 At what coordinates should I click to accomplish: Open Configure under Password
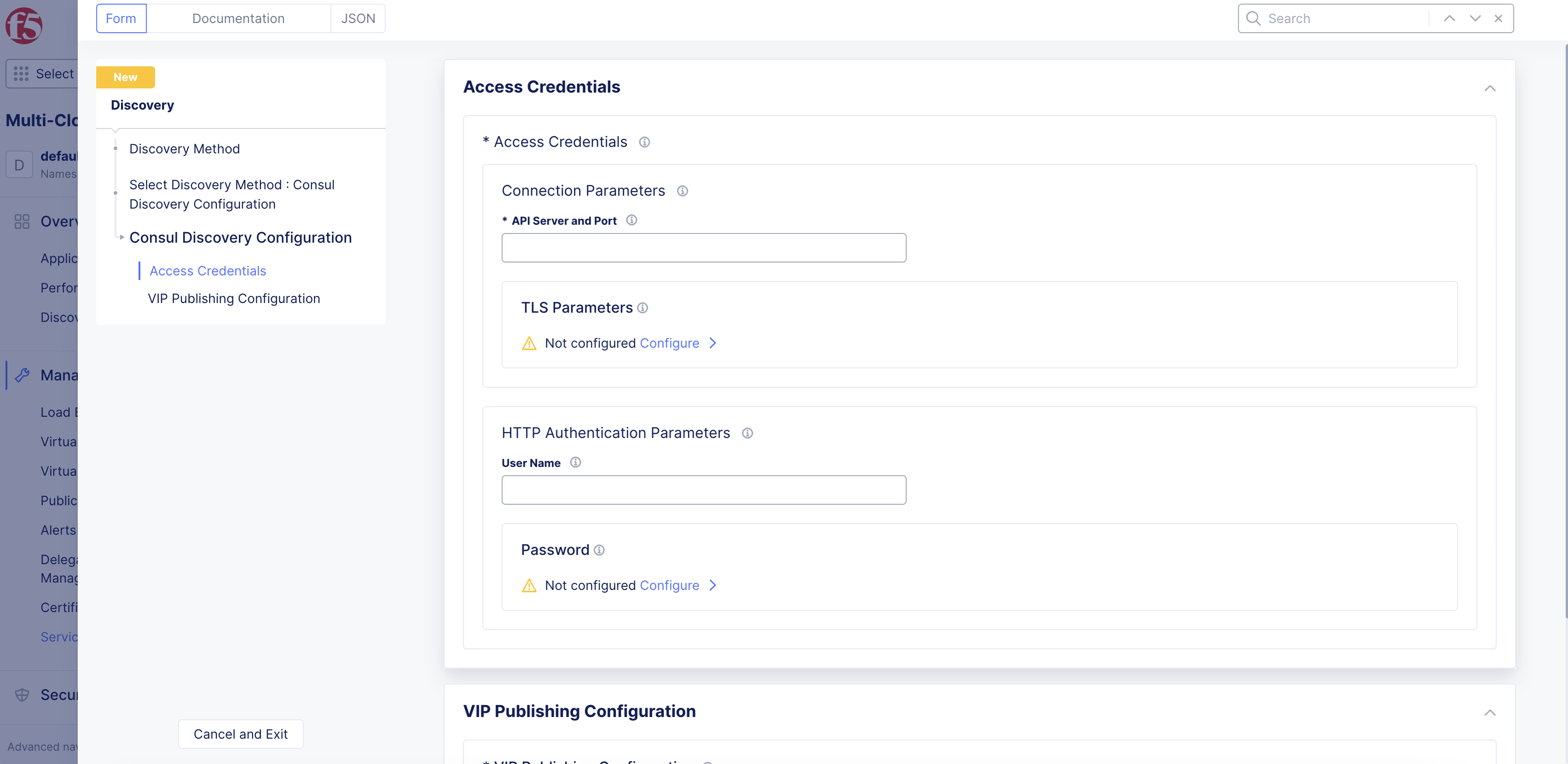point(670,585)
